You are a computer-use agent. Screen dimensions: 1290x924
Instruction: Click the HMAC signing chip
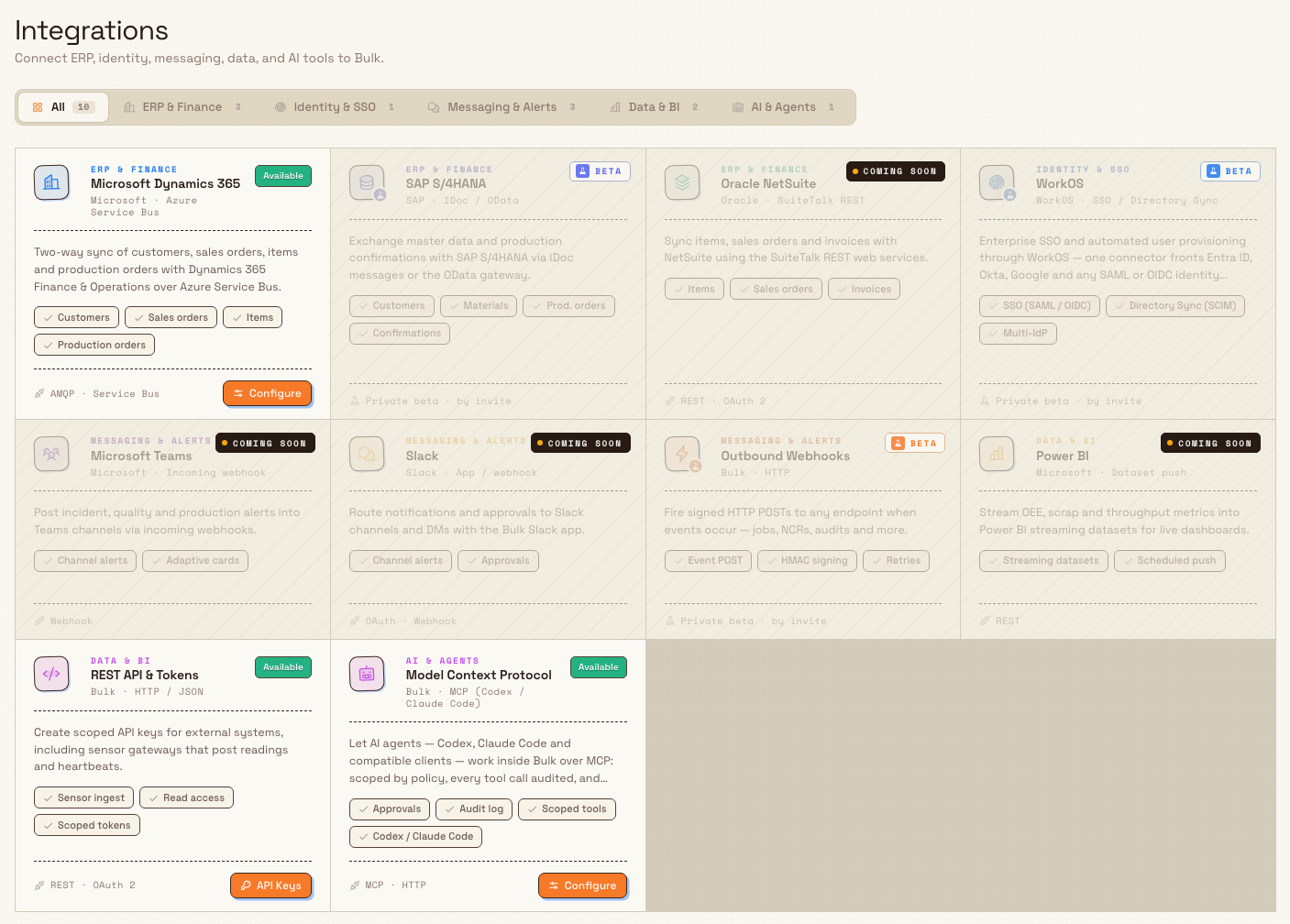click(807, 561)
